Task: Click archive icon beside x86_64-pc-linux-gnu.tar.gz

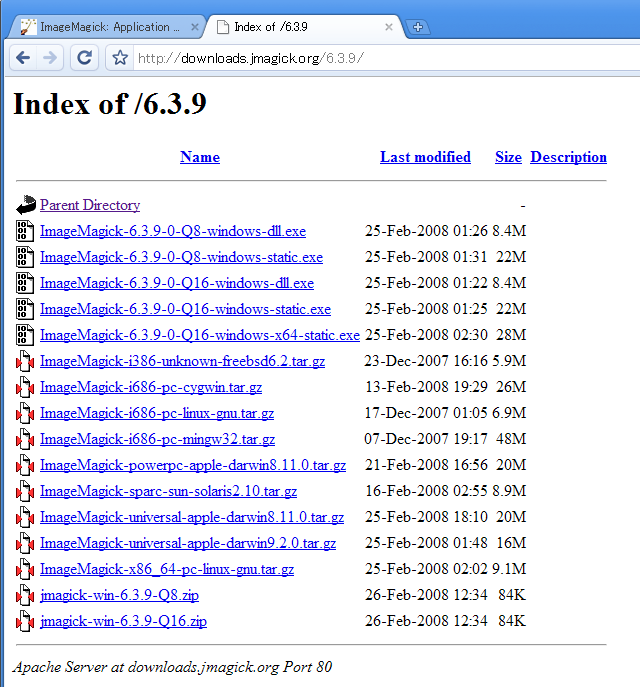Action: coord(25,569)
